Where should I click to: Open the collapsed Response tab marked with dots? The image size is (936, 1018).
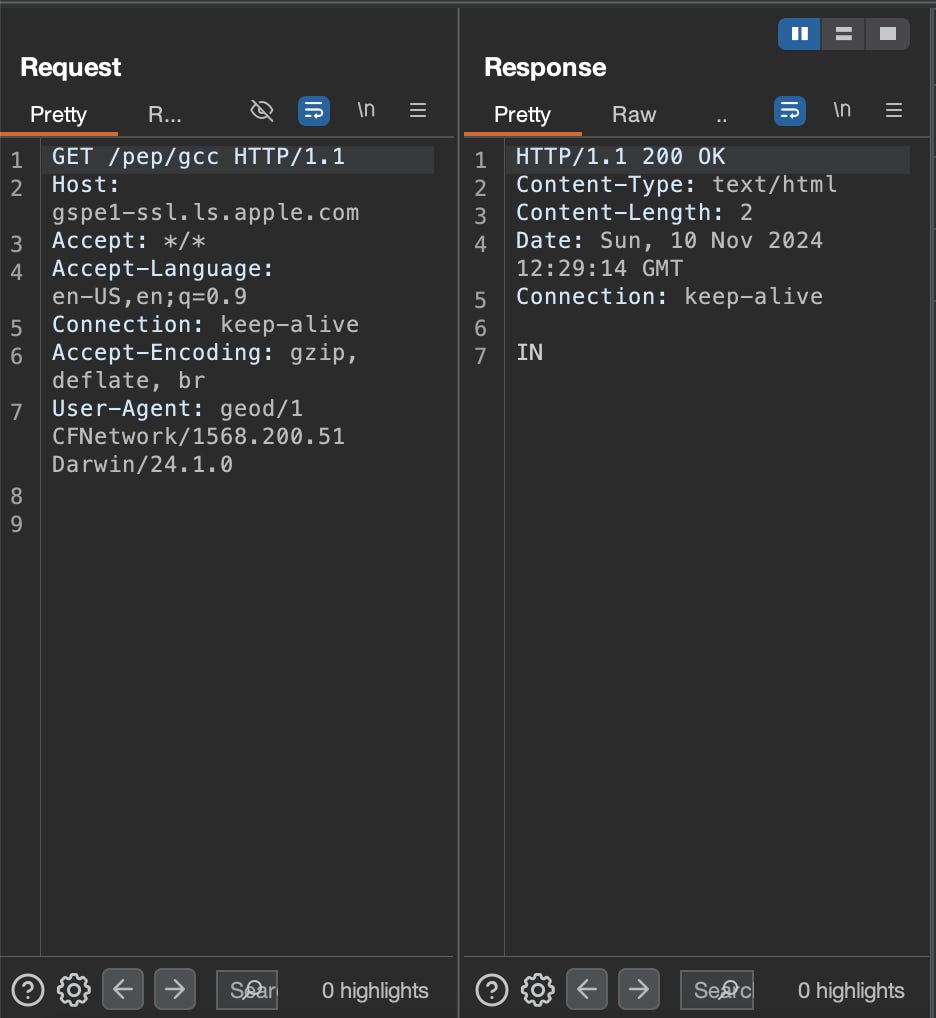(722, 118)
